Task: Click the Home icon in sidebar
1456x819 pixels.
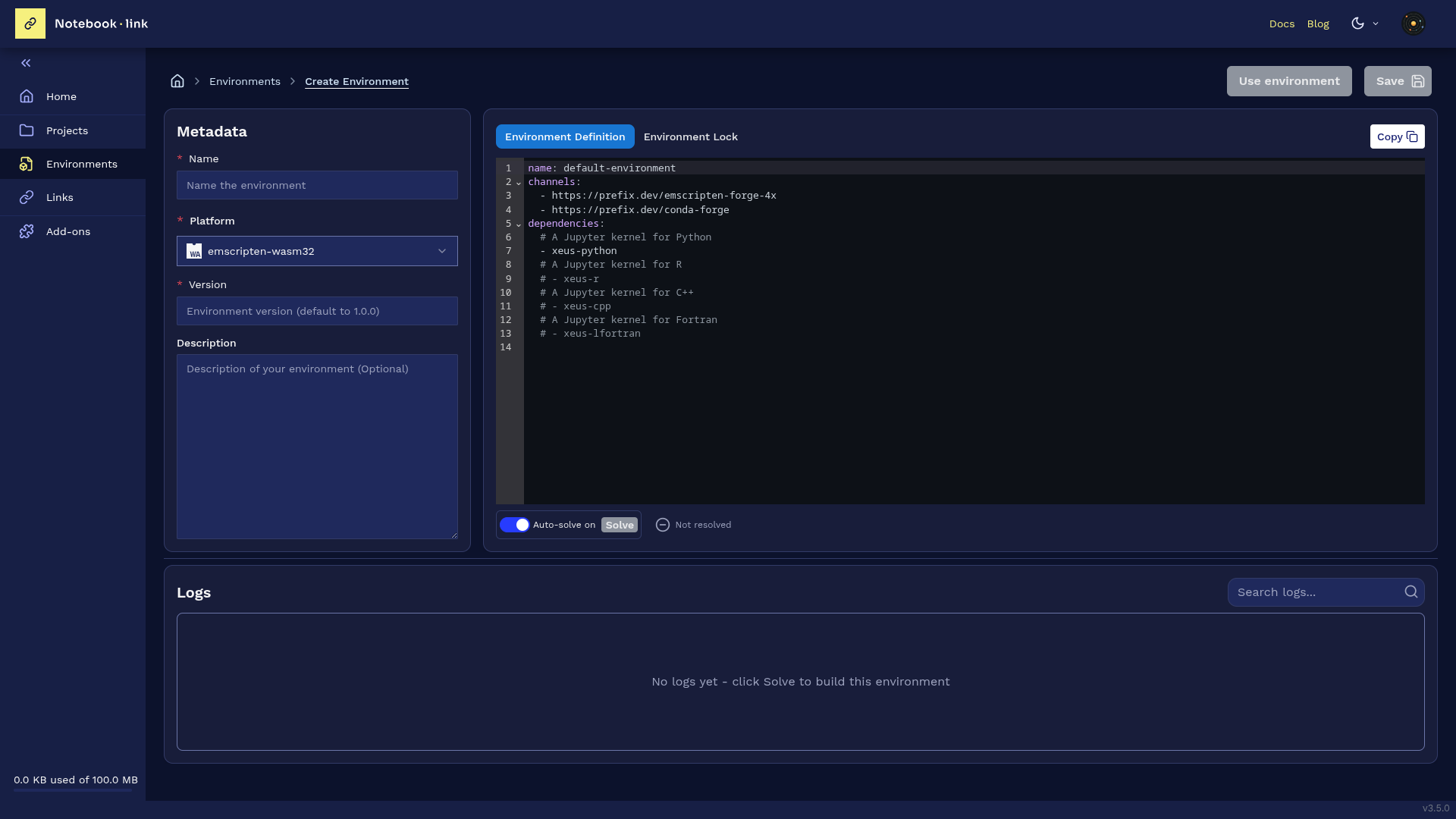Action: (x=27, y=96)
